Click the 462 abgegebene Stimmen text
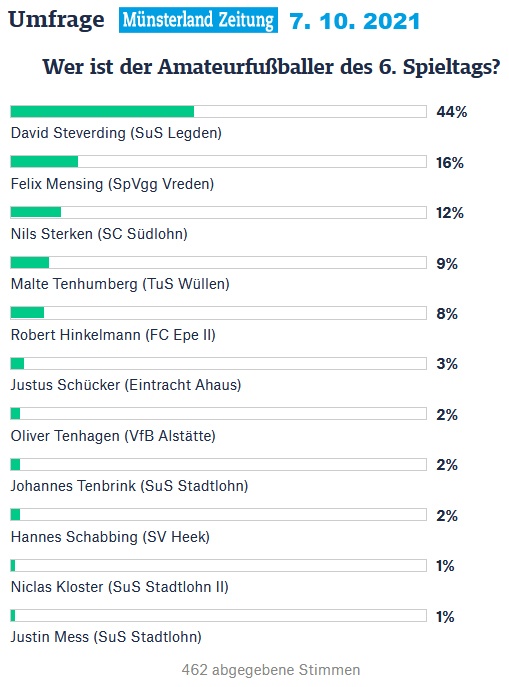The width and height of the screenshot is (509, 687). [271, 670]
